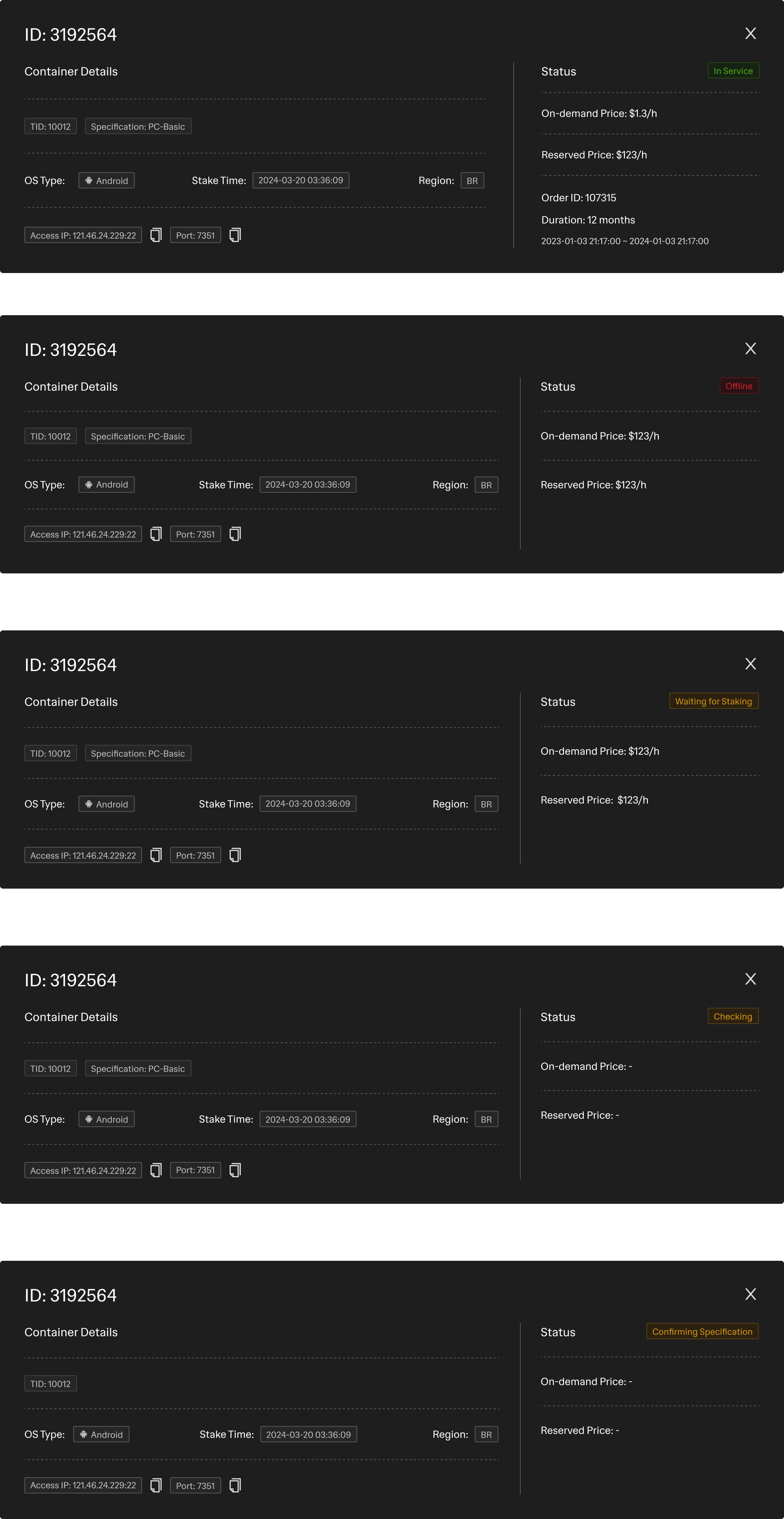Copy the Access IP in the In Service panel
This screenshot has width=784, height=1519.
point(156,235)
